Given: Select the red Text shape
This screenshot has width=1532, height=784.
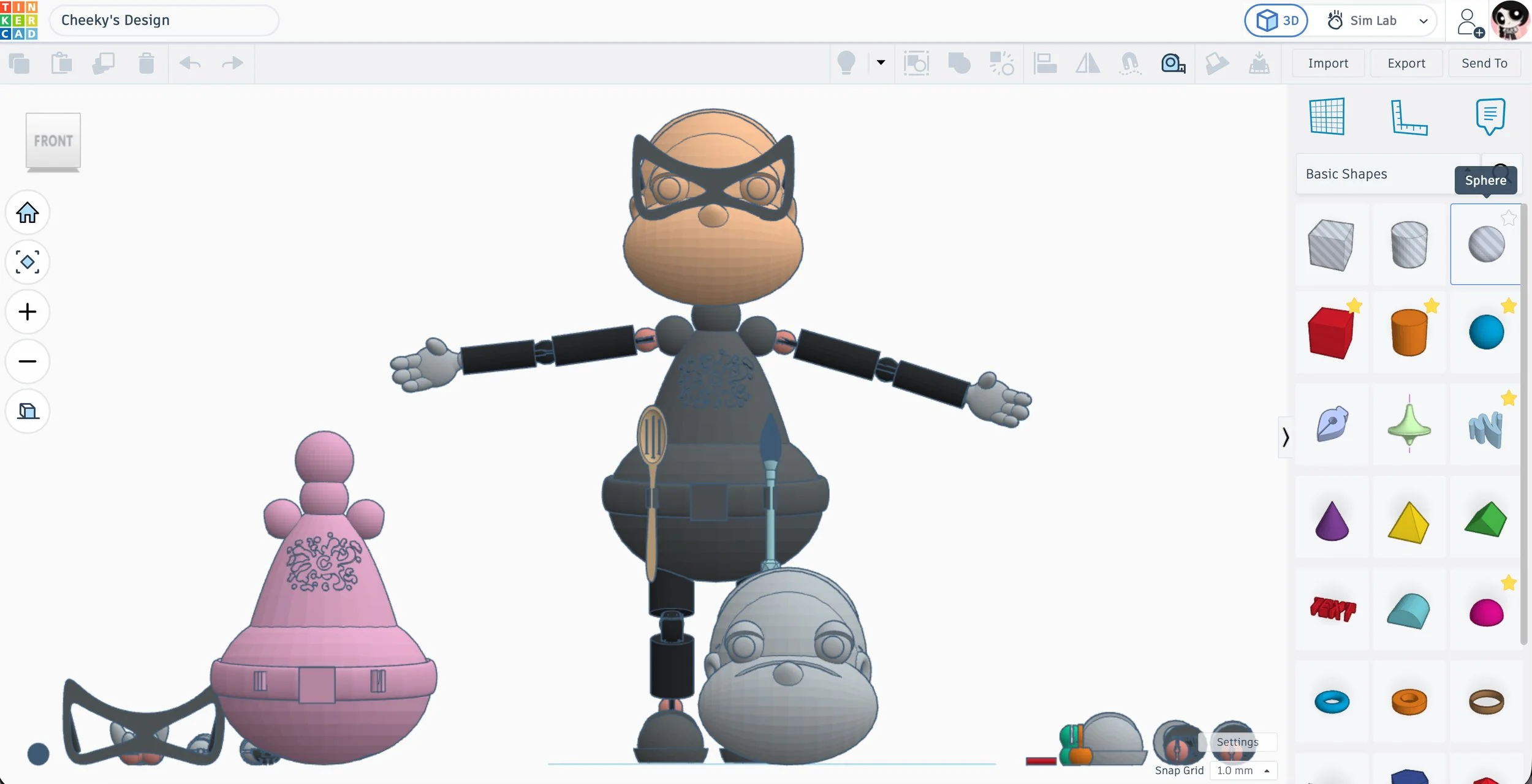Looking at the screenshot, I should pos(1331,609).
